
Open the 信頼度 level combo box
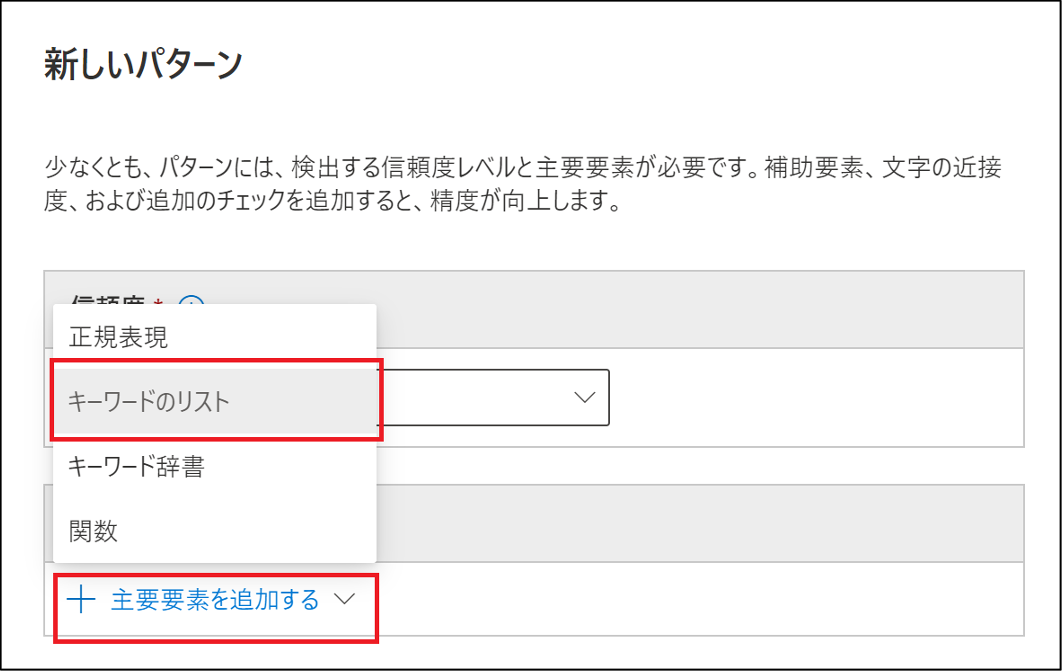[x=494, y=398]
